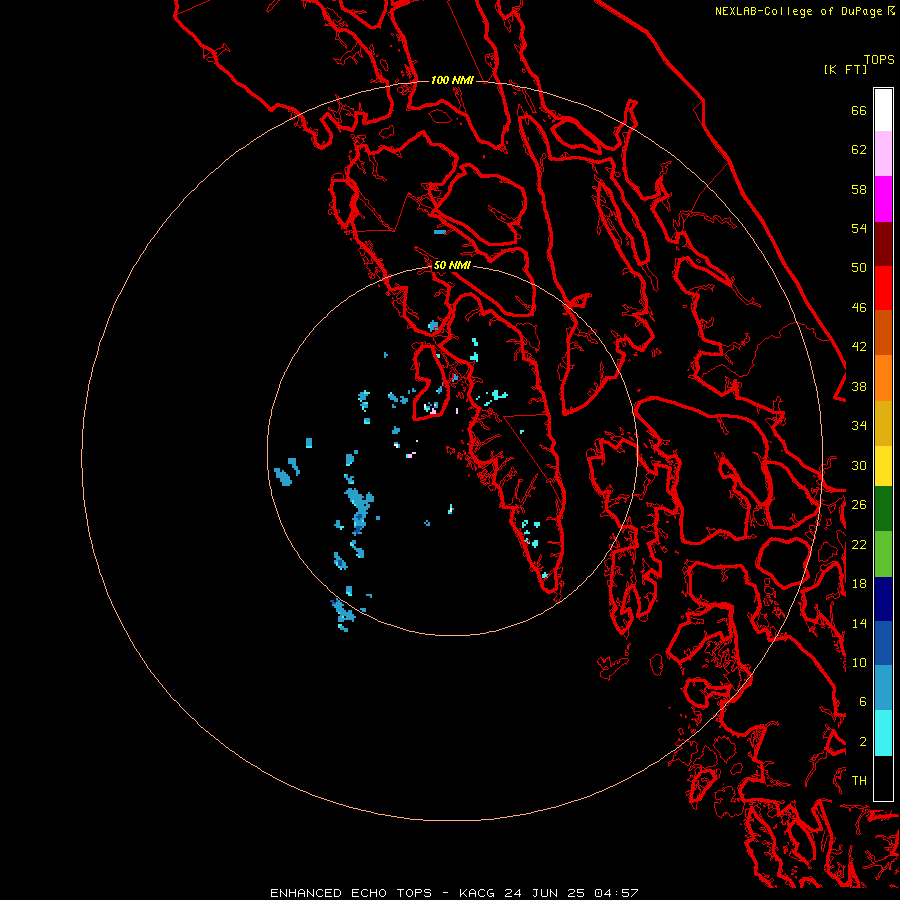Click the legend value 18
The height and width of the screenshot is (900, 900).
point(859,584)
